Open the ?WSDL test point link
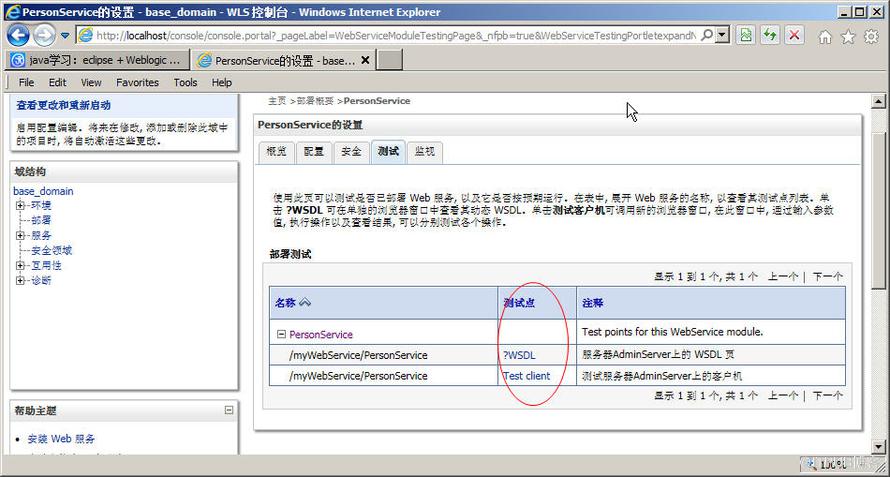Image resolution: width=890 pixels, height=477 pixels. [519, 355]
